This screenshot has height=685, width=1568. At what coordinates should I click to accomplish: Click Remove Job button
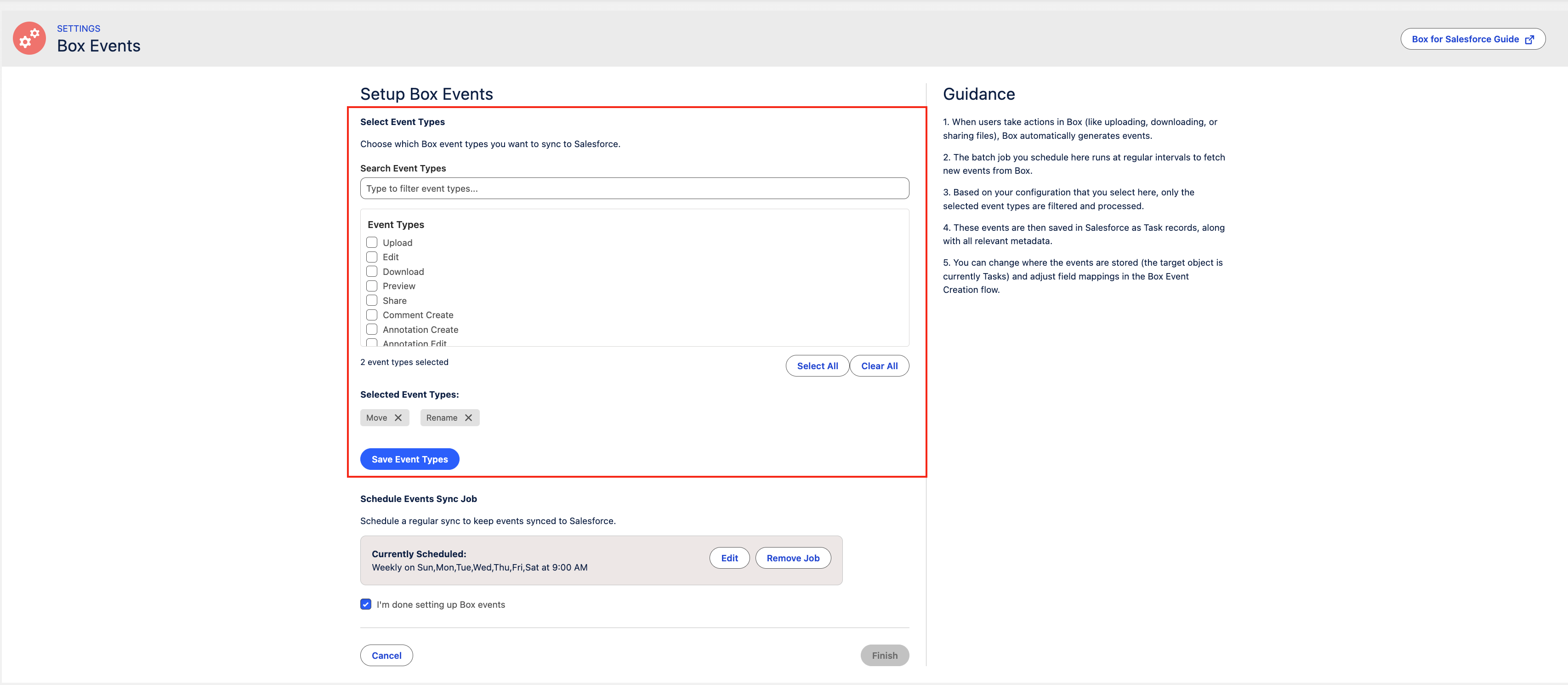coord(793,558)
